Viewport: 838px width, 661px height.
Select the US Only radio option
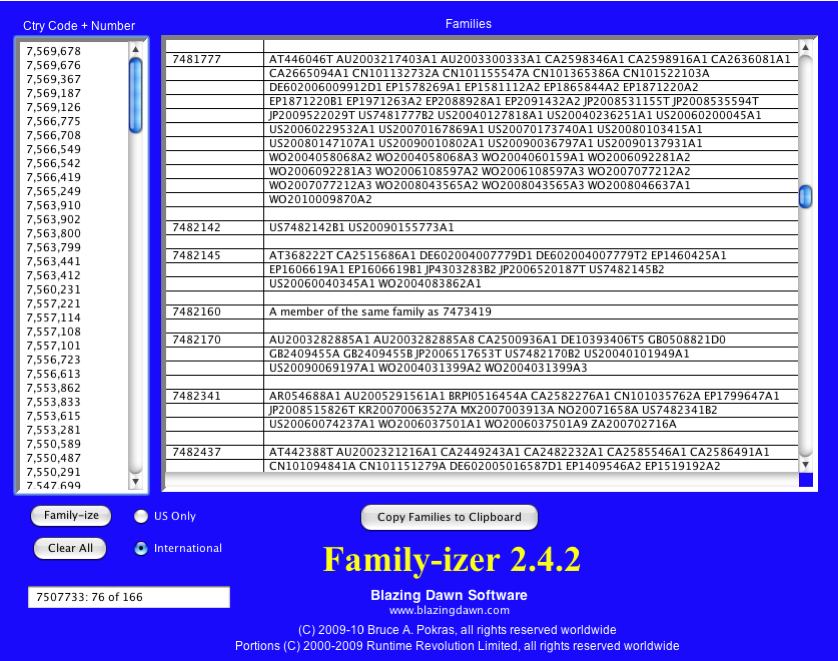click(141, 516)
